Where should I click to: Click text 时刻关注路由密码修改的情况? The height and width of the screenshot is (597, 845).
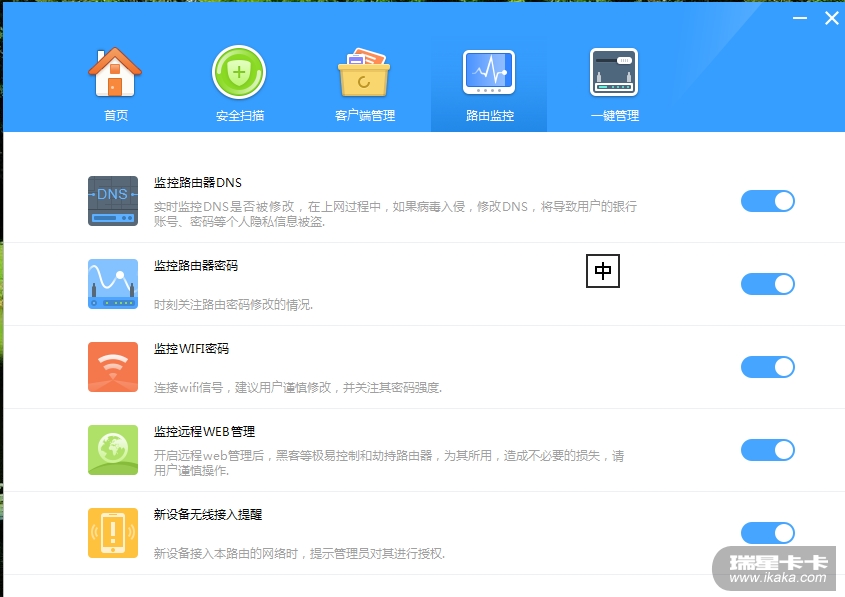(x=233, y=305)
